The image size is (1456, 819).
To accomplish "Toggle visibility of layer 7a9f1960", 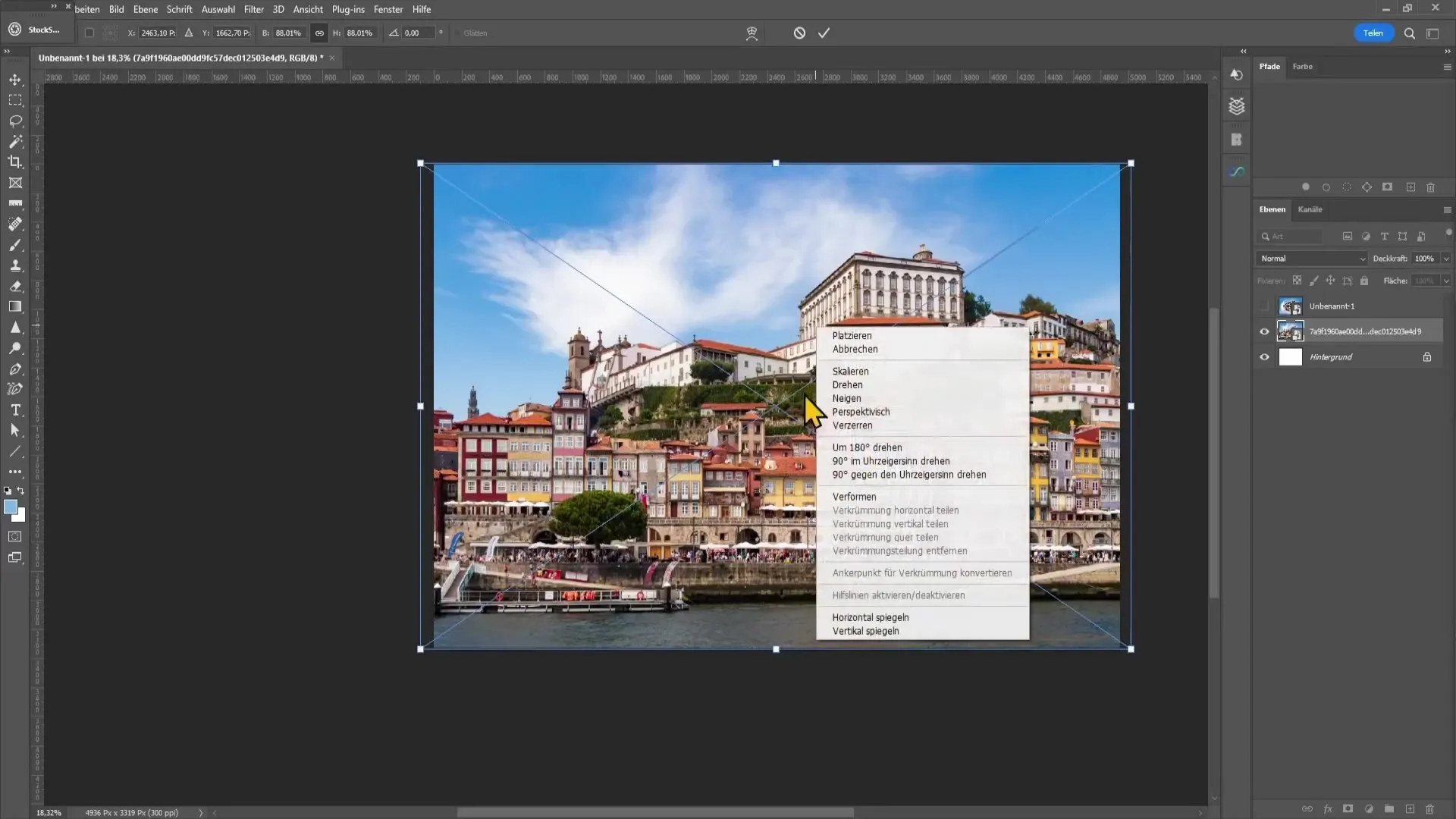I will (x=1265, y=331).
